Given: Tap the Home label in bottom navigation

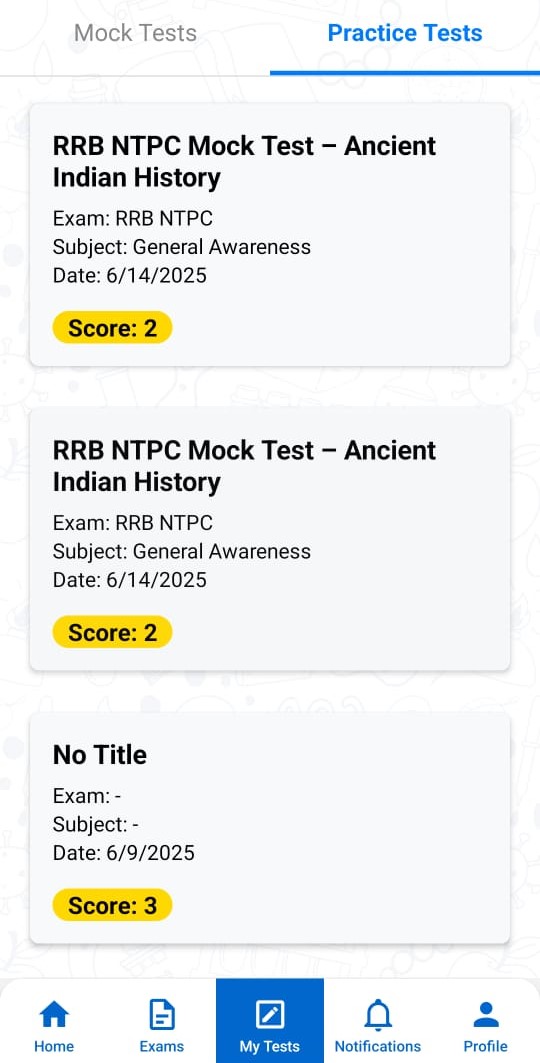Looking at the screenshot, I should pyautogui.click(x=54, y=1046).
